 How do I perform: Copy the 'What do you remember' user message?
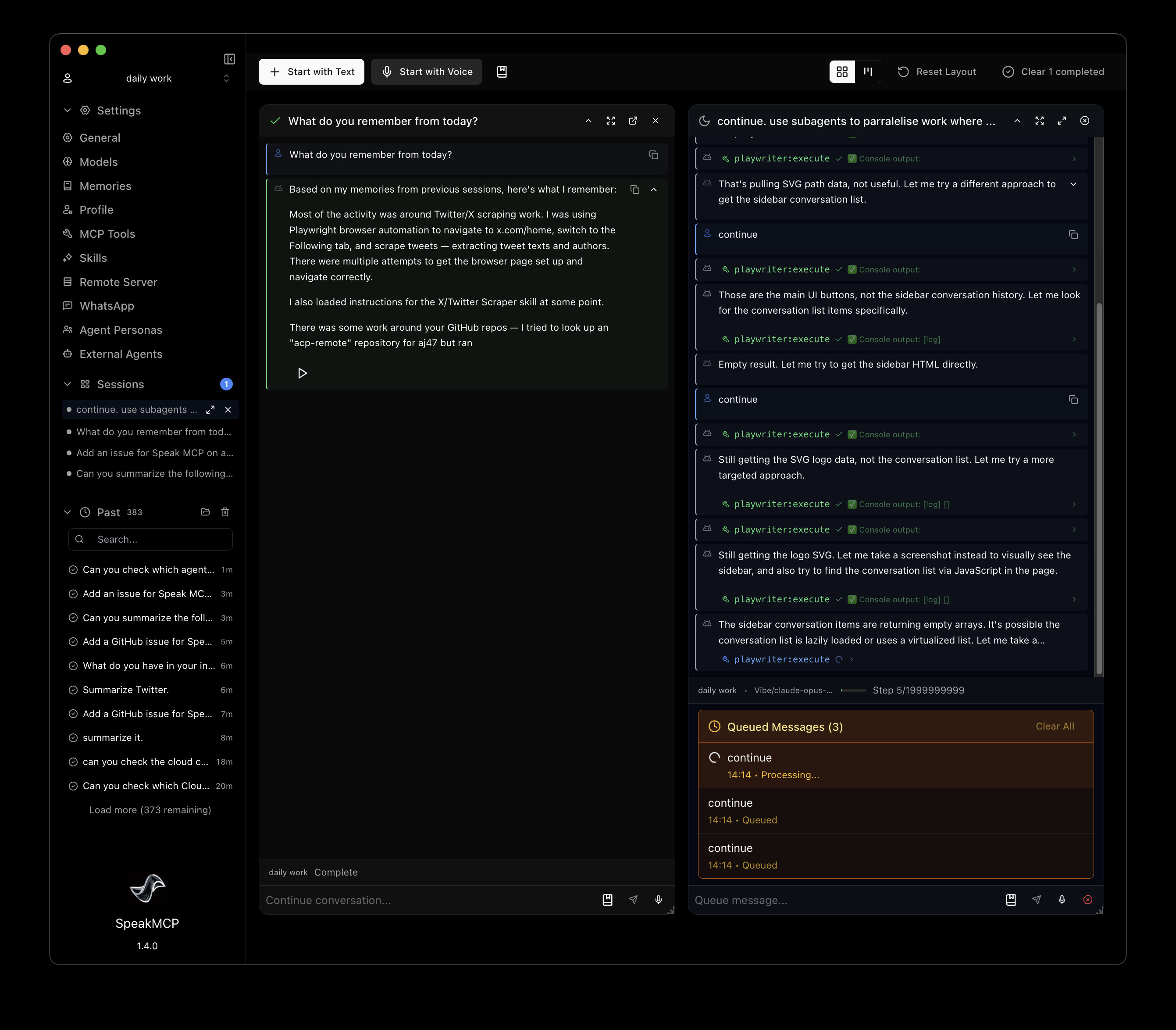653,155
